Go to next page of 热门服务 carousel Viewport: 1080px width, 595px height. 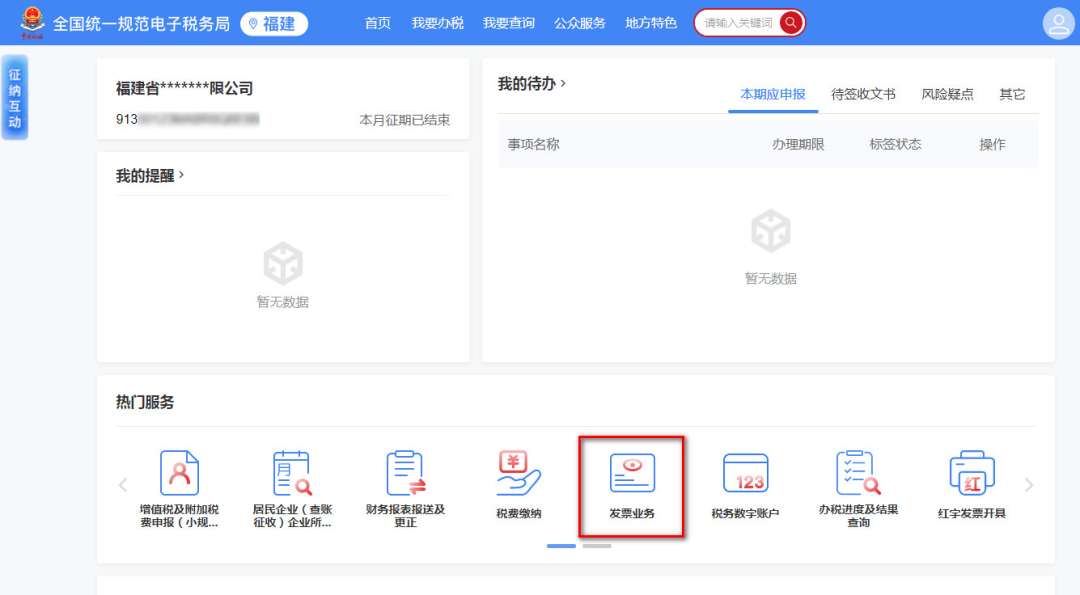click(1029, 485)
